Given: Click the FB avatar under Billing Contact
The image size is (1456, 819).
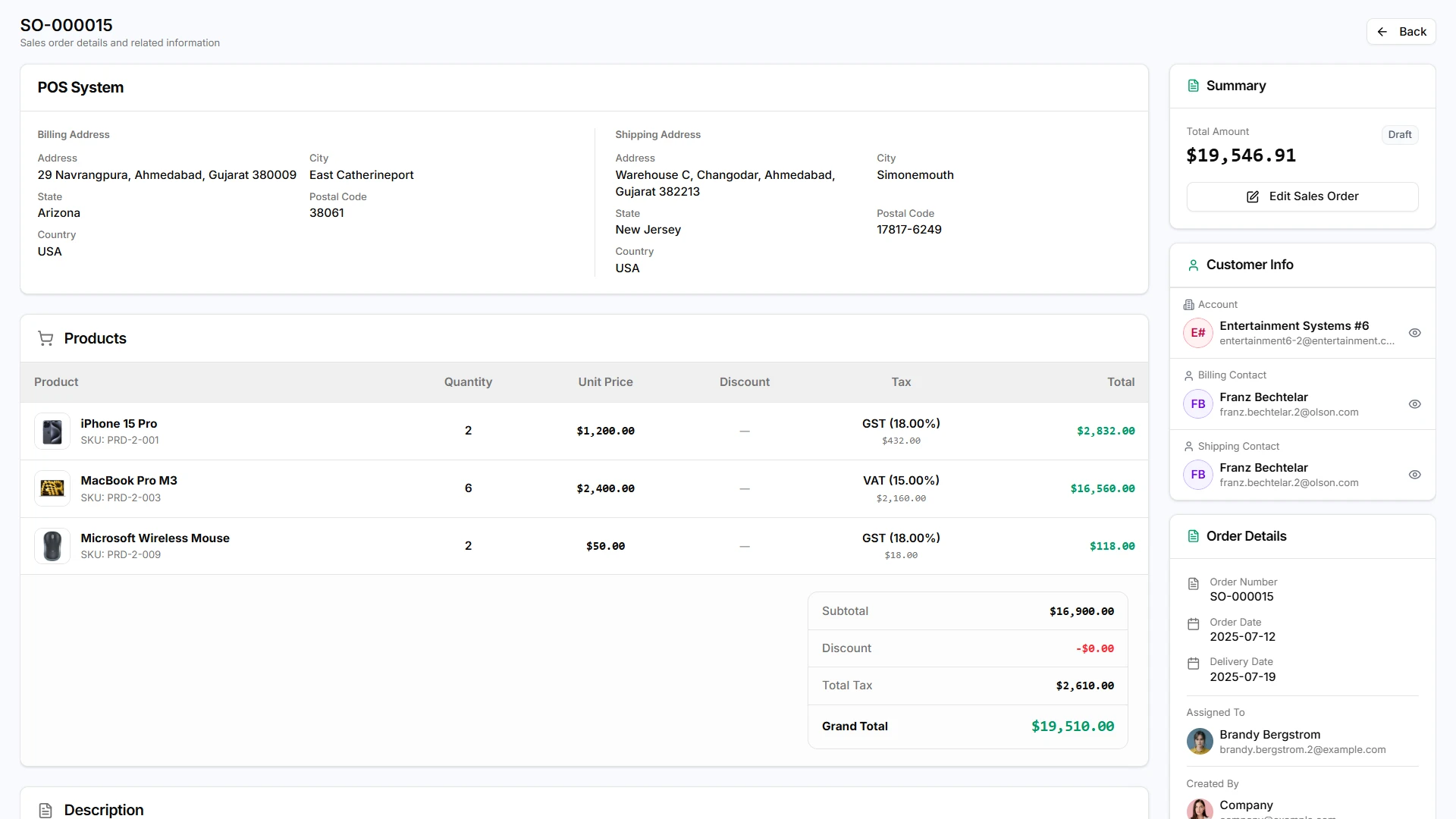Looking at the screenshot, I should [x=1198, y=404].
